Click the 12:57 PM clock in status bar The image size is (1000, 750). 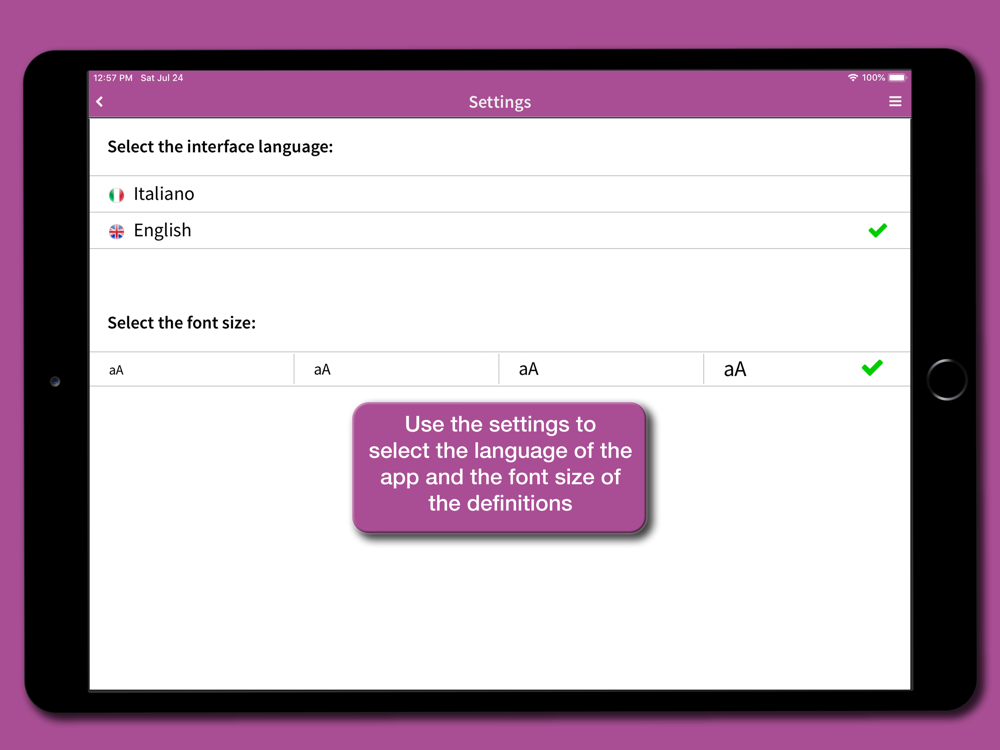click(113, 78)
